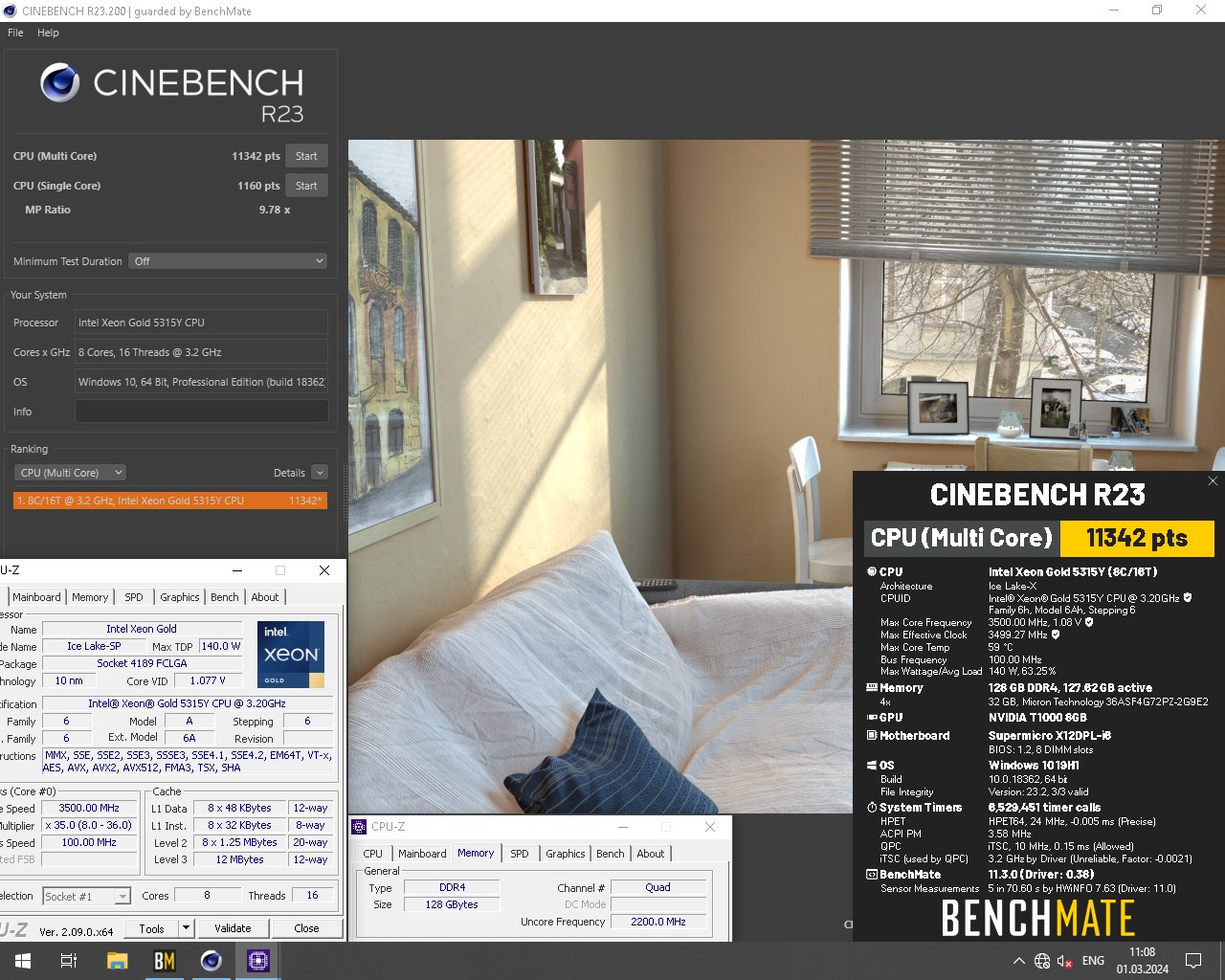Open File Explorer from the taskbar
This screenshot has width=1225, height=980.
coord(117,961)
